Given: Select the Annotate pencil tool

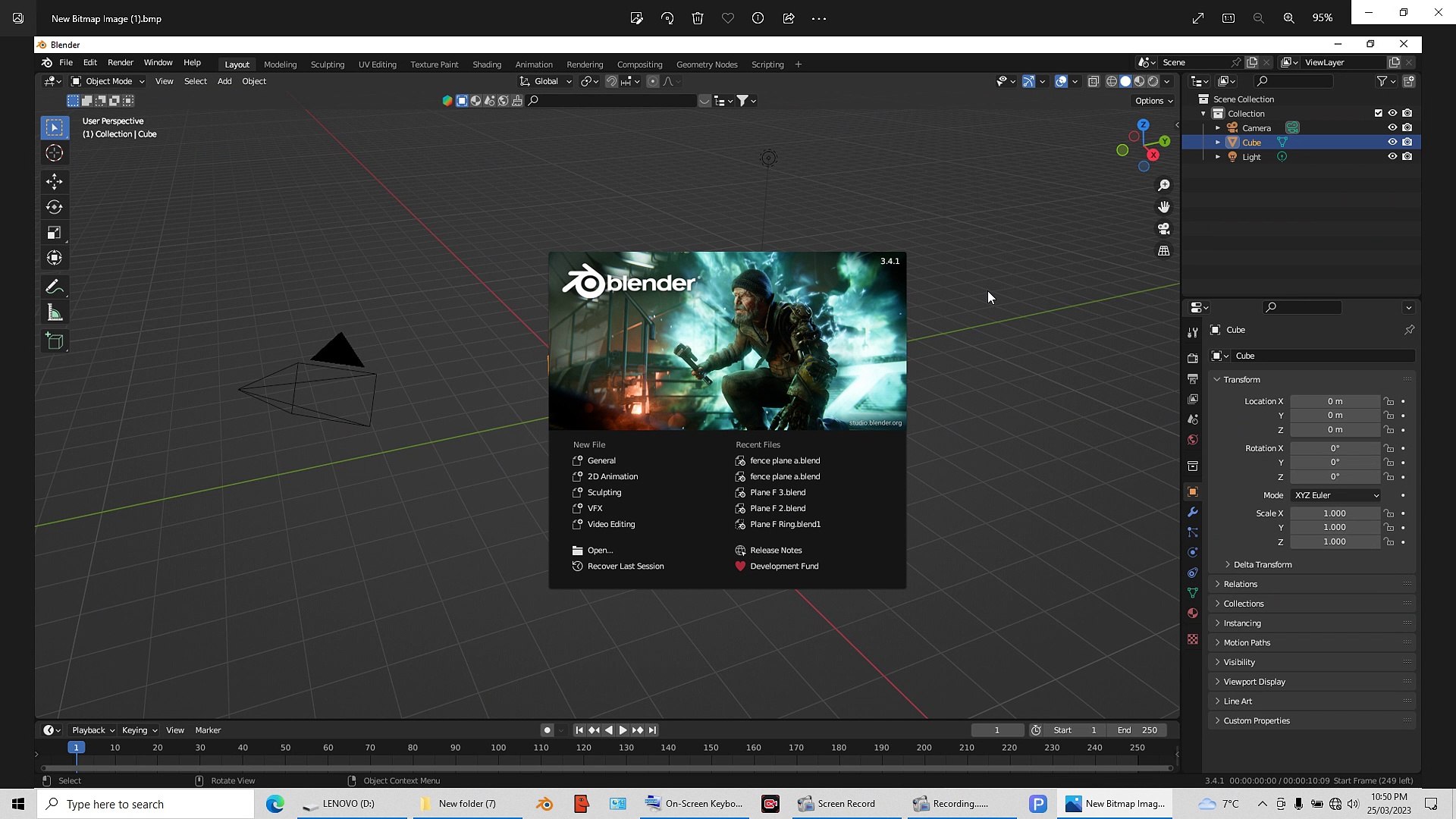Looking at the screenshot, I should click(54, 287).
